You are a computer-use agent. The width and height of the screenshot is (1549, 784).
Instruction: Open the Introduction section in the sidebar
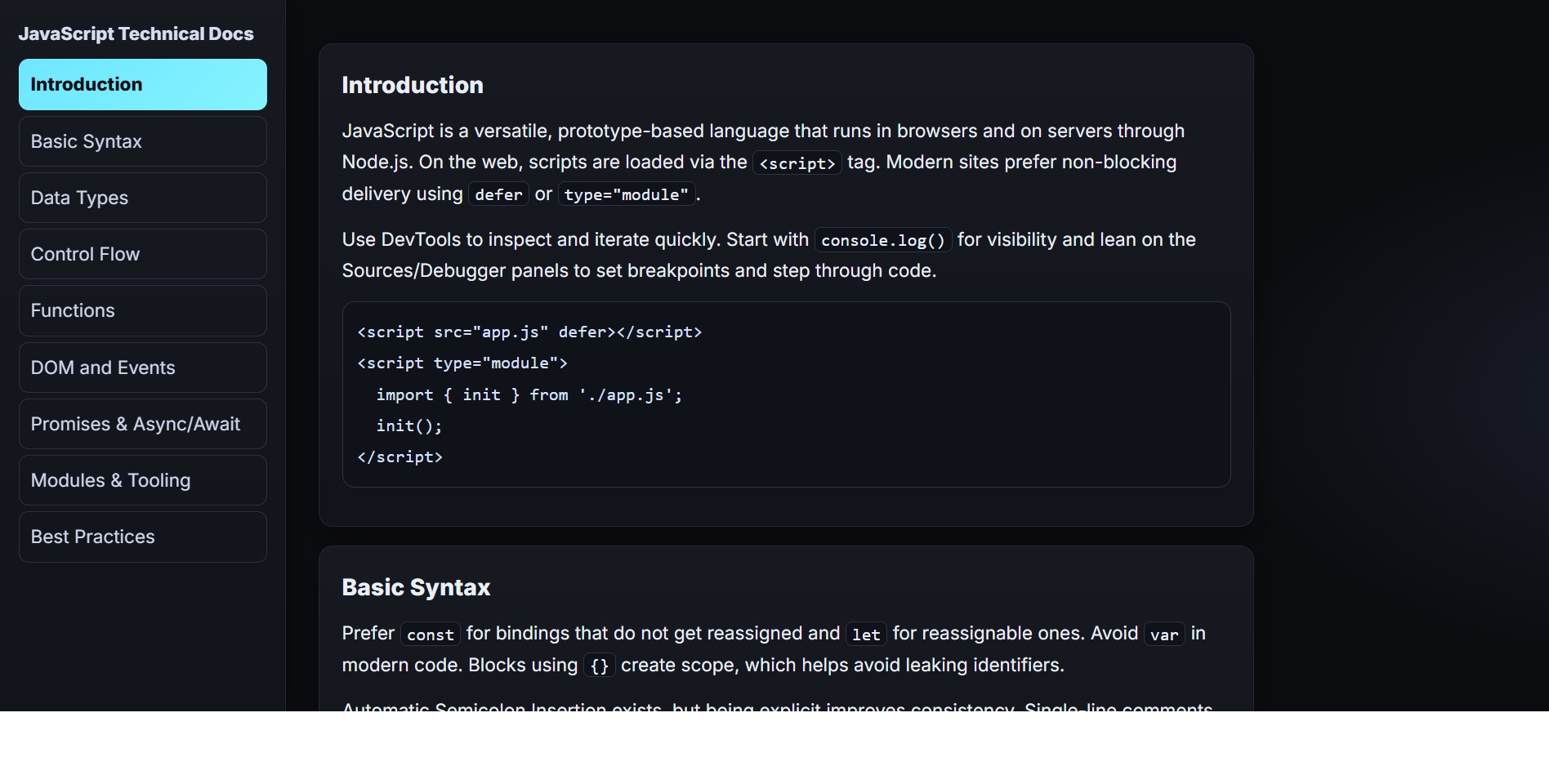(142, 84)
